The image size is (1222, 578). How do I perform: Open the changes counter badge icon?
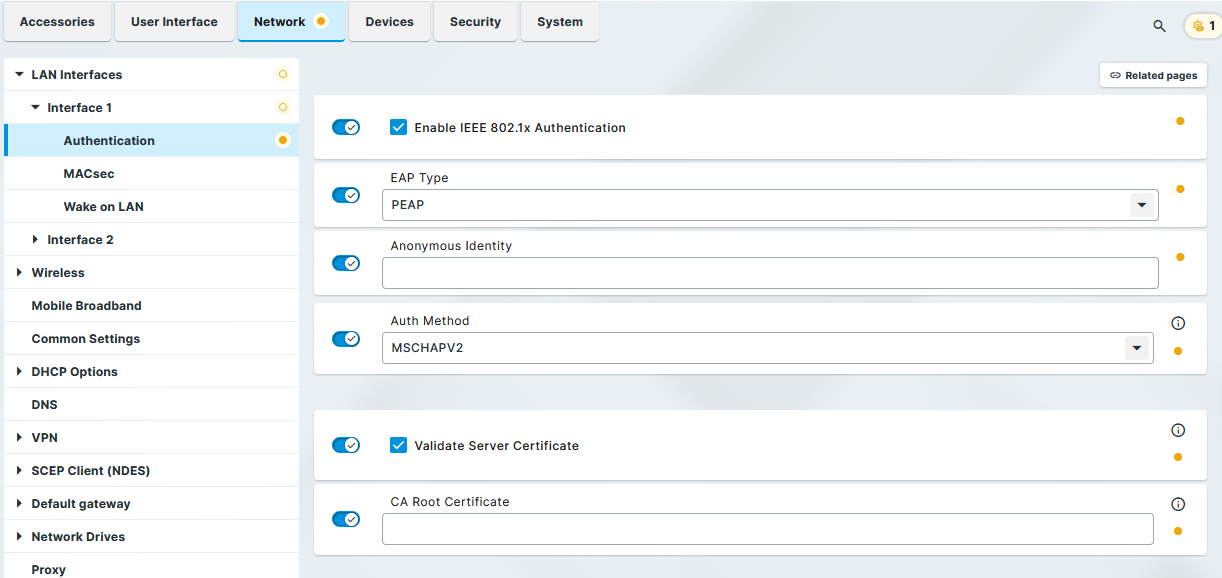[x=1201, y=26]
